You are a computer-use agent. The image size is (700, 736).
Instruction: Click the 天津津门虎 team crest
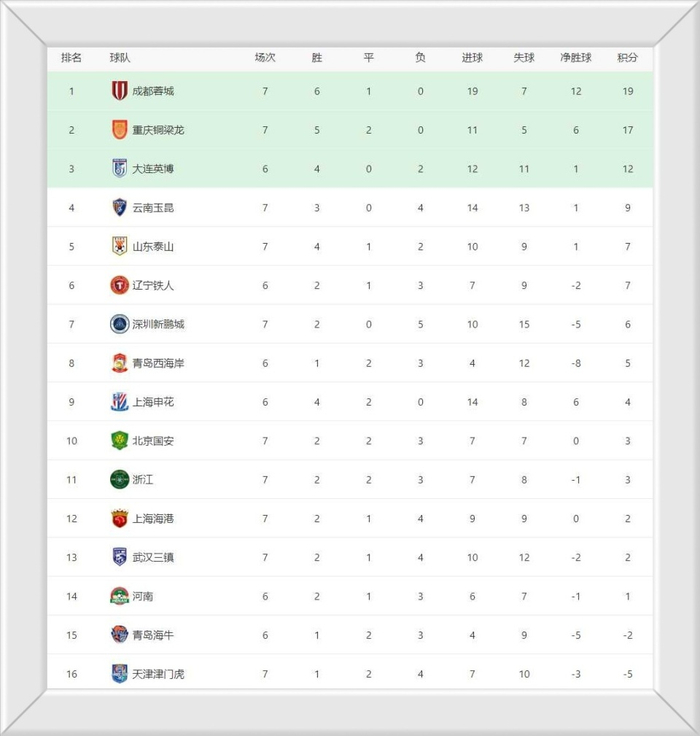point(120,674)
